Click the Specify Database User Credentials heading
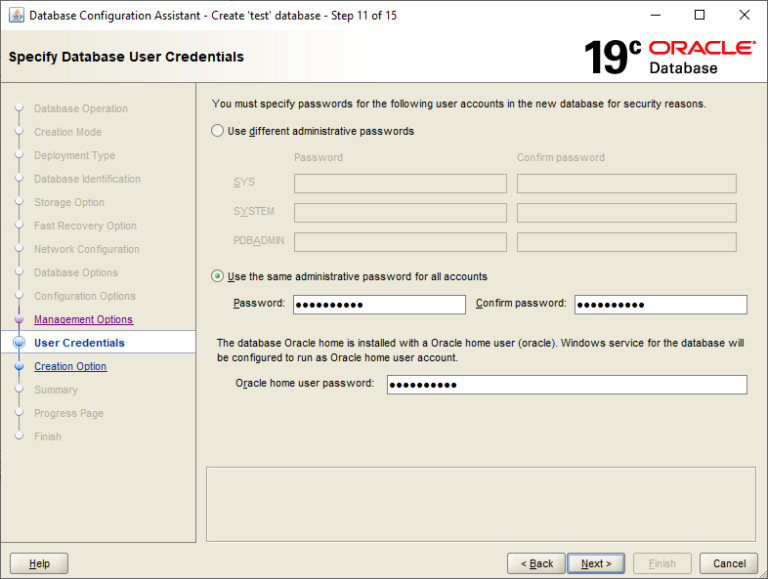 (x=126, y=57)
